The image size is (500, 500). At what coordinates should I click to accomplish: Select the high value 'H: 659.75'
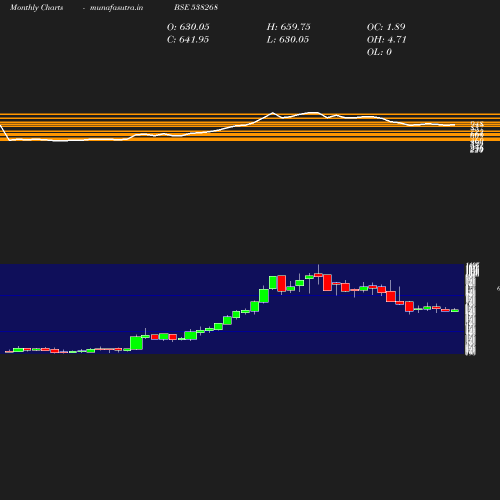288,27
